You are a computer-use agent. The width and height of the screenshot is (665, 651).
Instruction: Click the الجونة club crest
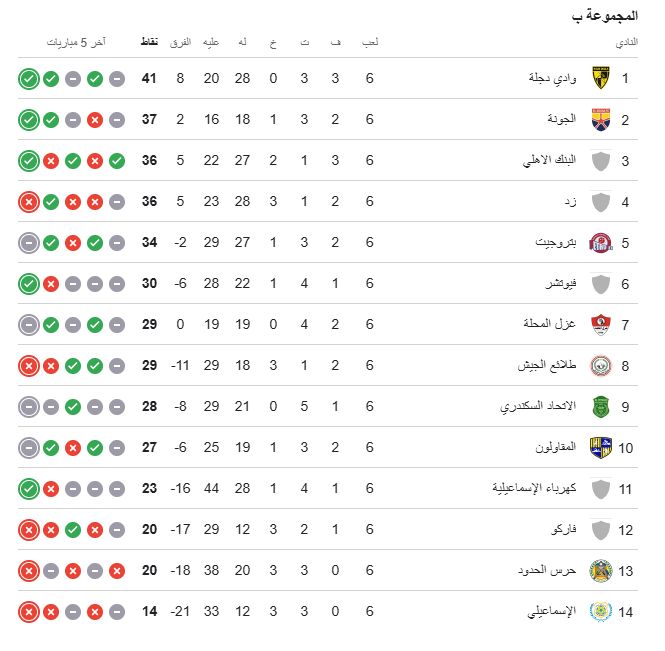click(601, 120)
